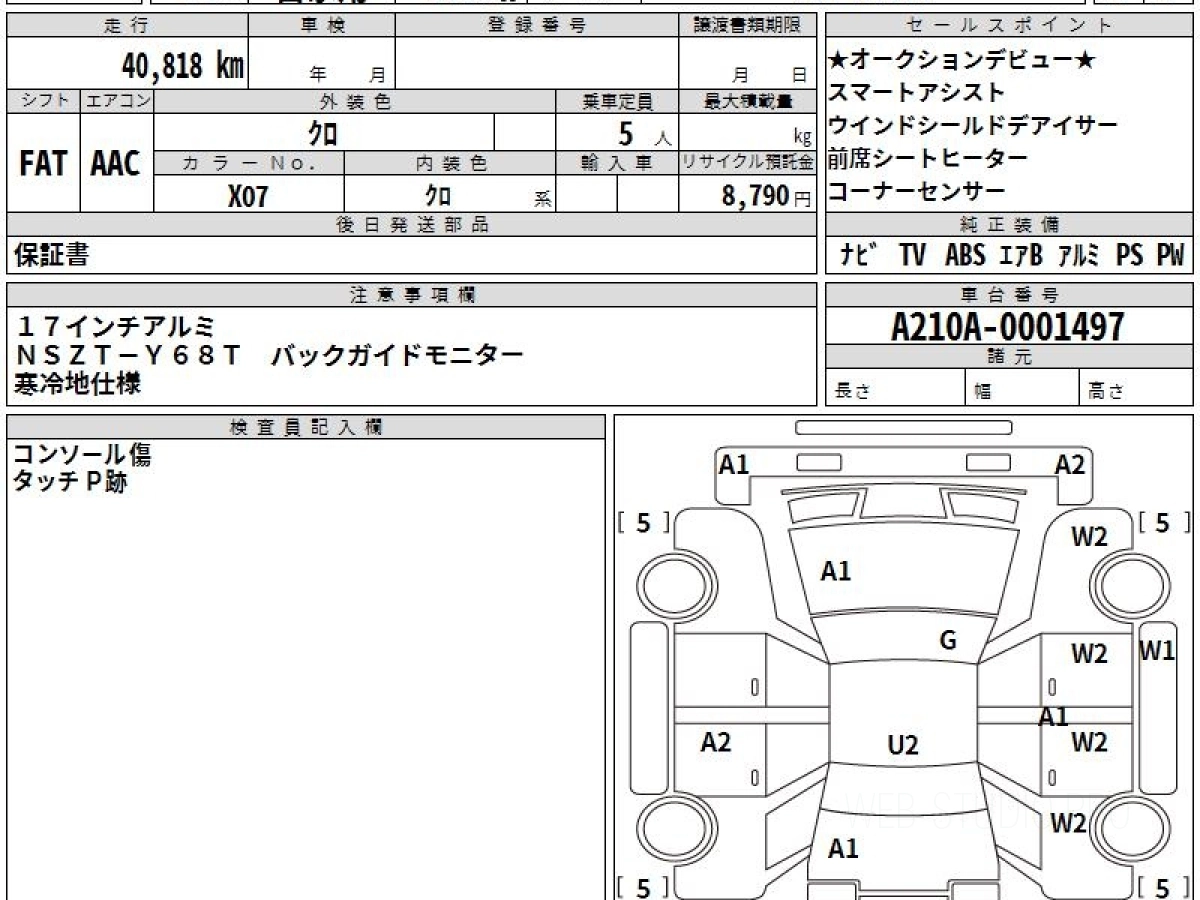Click the コーナーセンサー line
The image size is (1200, 900).
[916, 191]
